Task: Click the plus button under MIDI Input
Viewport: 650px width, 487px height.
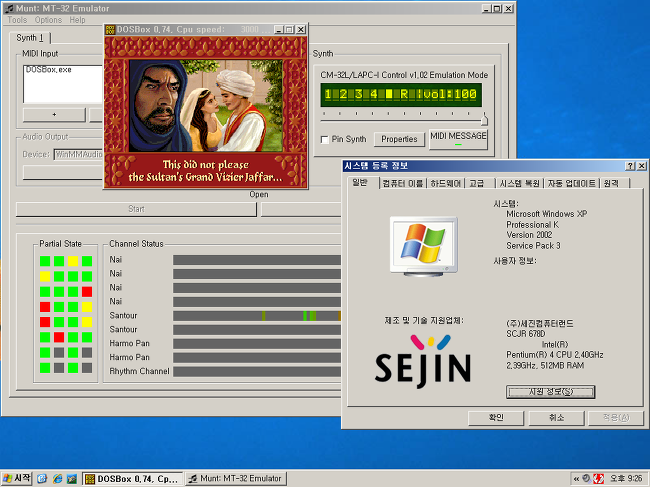Action: coord(54,114)
